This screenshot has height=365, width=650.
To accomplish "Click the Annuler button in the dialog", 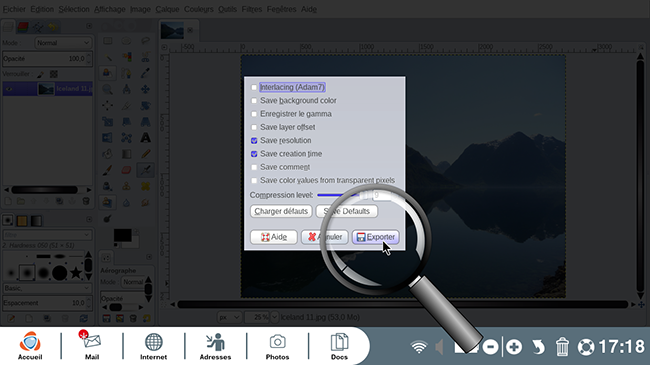I will click(325, 237).
